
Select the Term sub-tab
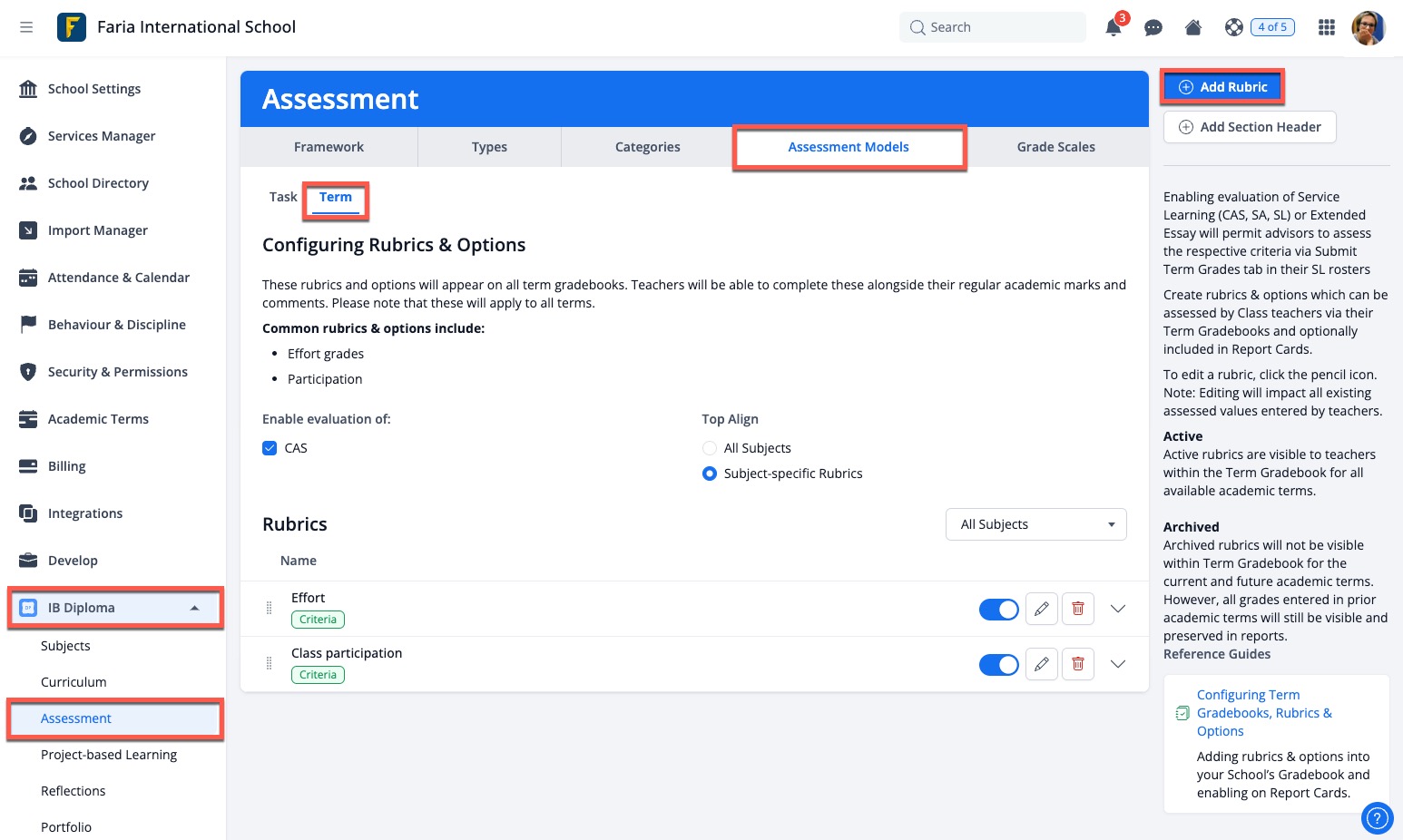pyautogui.click(x=336, y=198)
